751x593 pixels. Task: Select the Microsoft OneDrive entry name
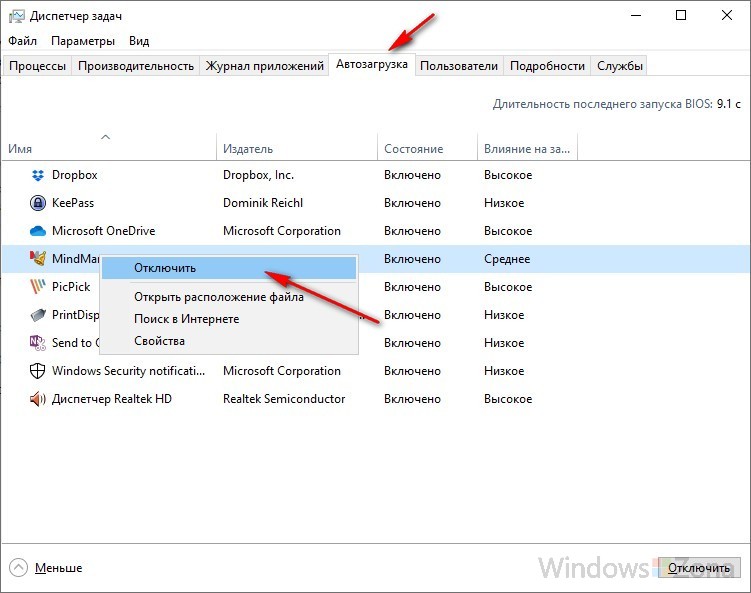[x=103, y=231]
